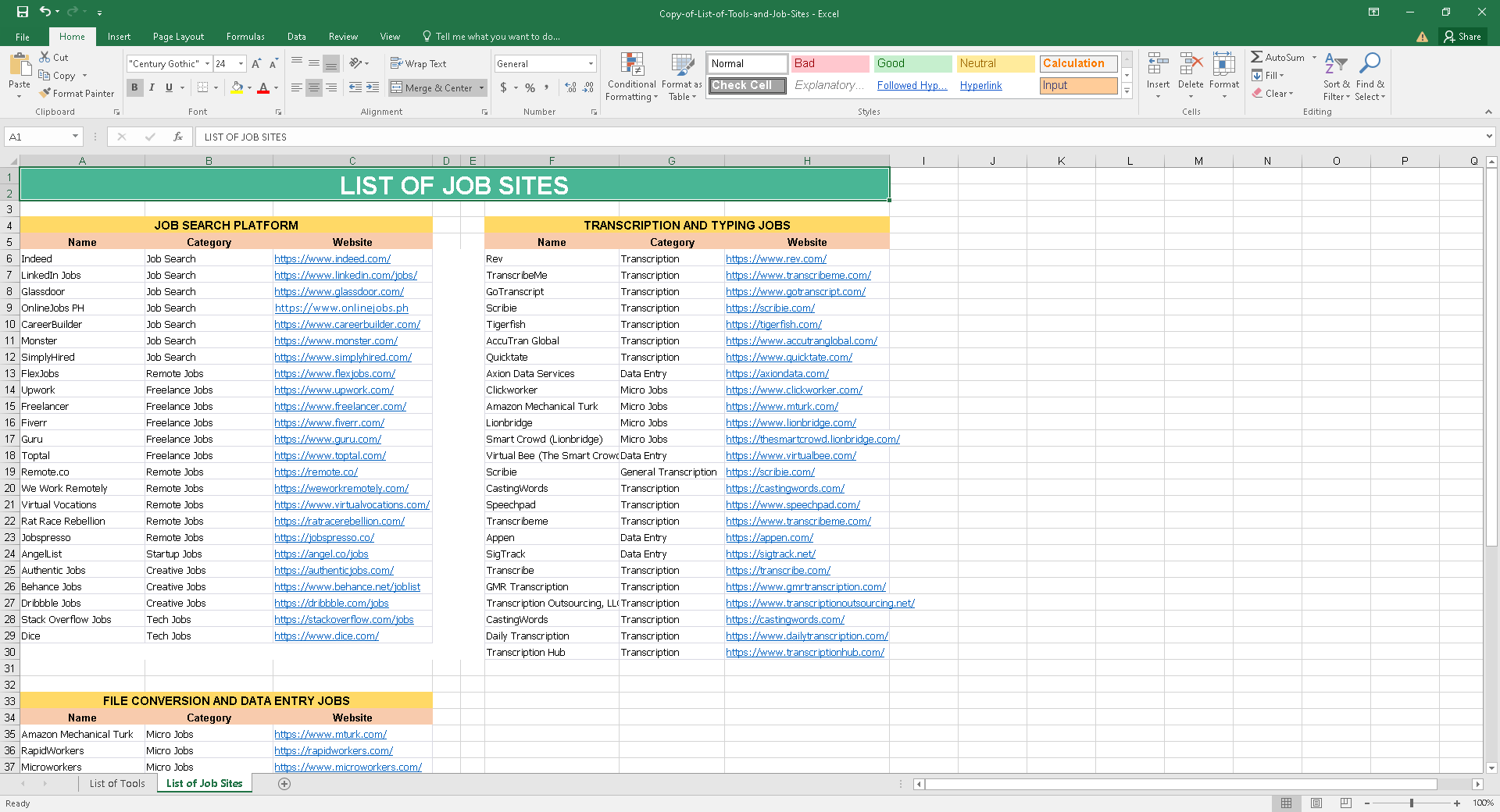Image resolution: width=1500 pixels, height=812 pixels.
Task: Expand the number format dropdown
Action: [x=591, y=64]
